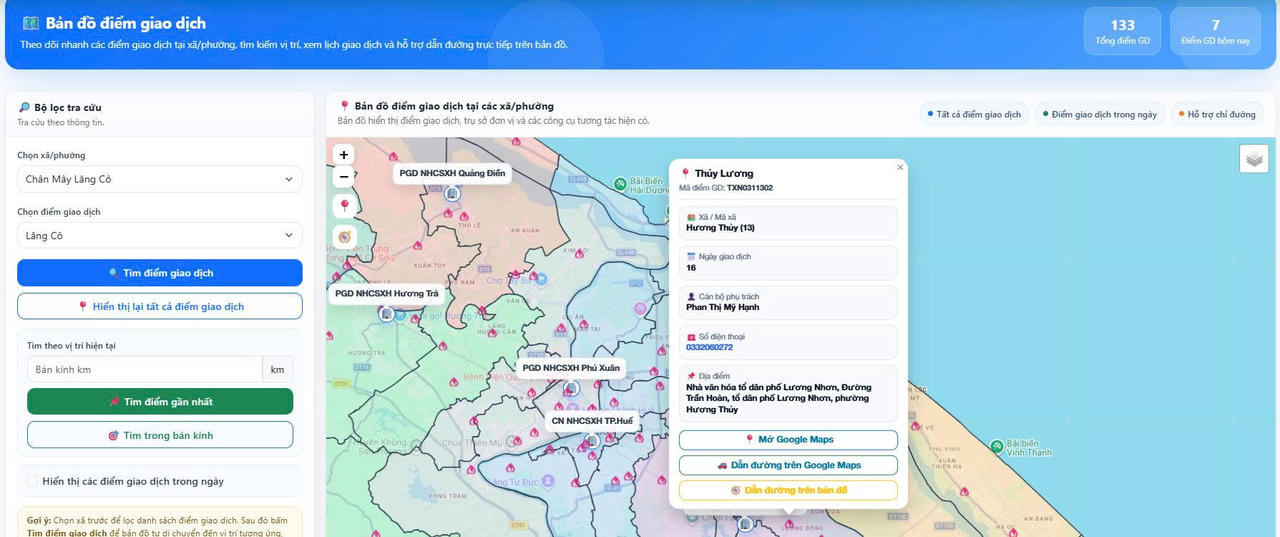Screen dimensions: 1280x537
Task: Open the map layers control
Action: [1254, 159]
